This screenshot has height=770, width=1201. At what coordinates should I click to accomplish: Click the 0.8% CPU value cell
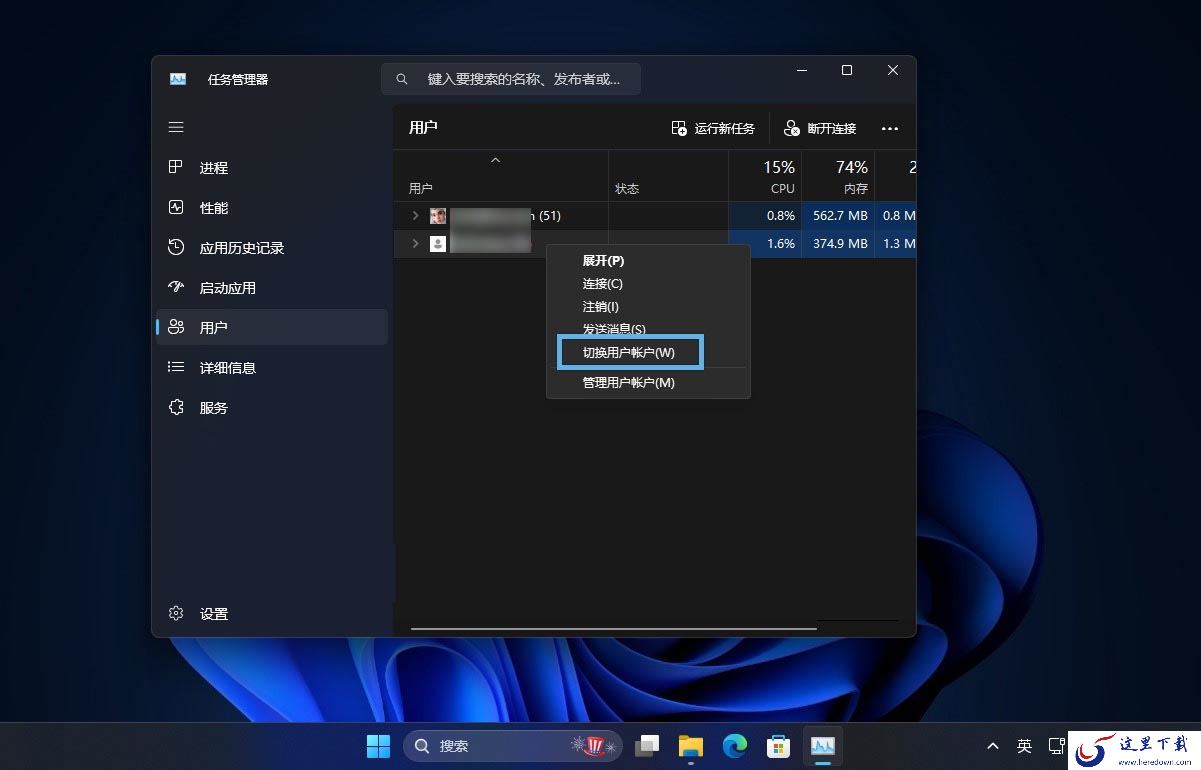coord(765,216)
